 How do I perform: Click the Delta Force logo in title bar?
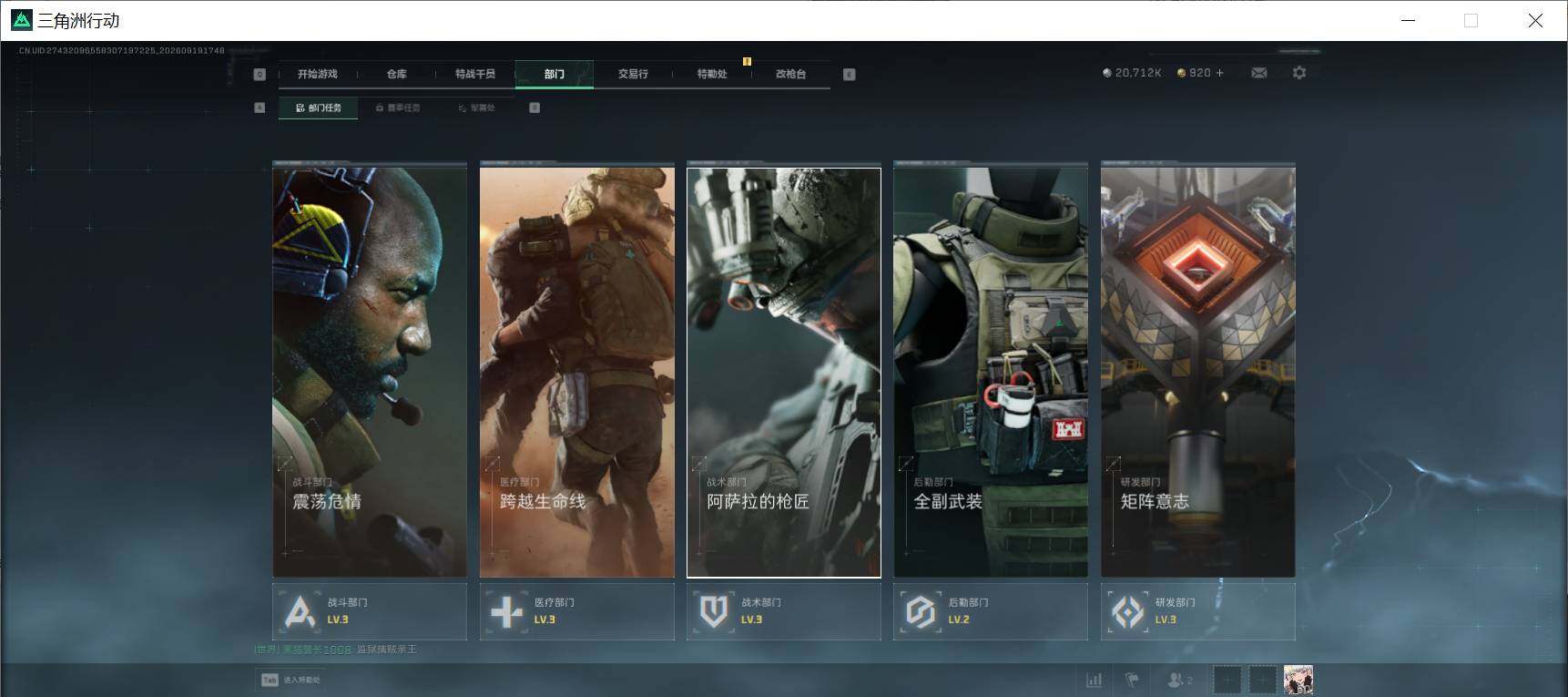pyautogui.click(x=21, y=20)
